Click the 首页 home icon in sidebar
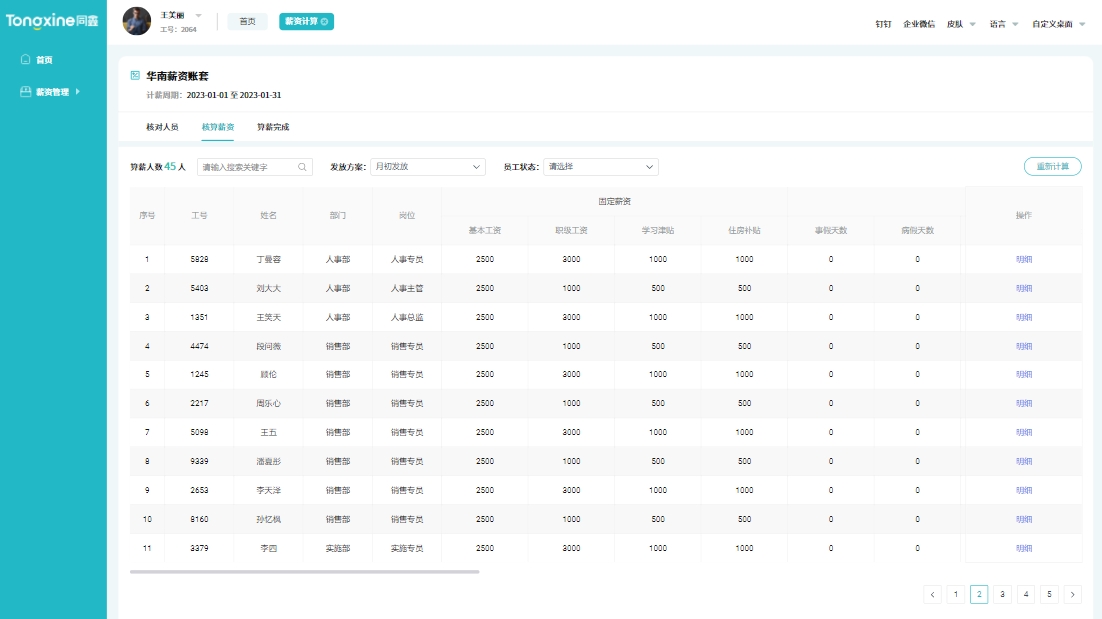The width and height of the screenshot is (1102, 619). pos(26,60)
